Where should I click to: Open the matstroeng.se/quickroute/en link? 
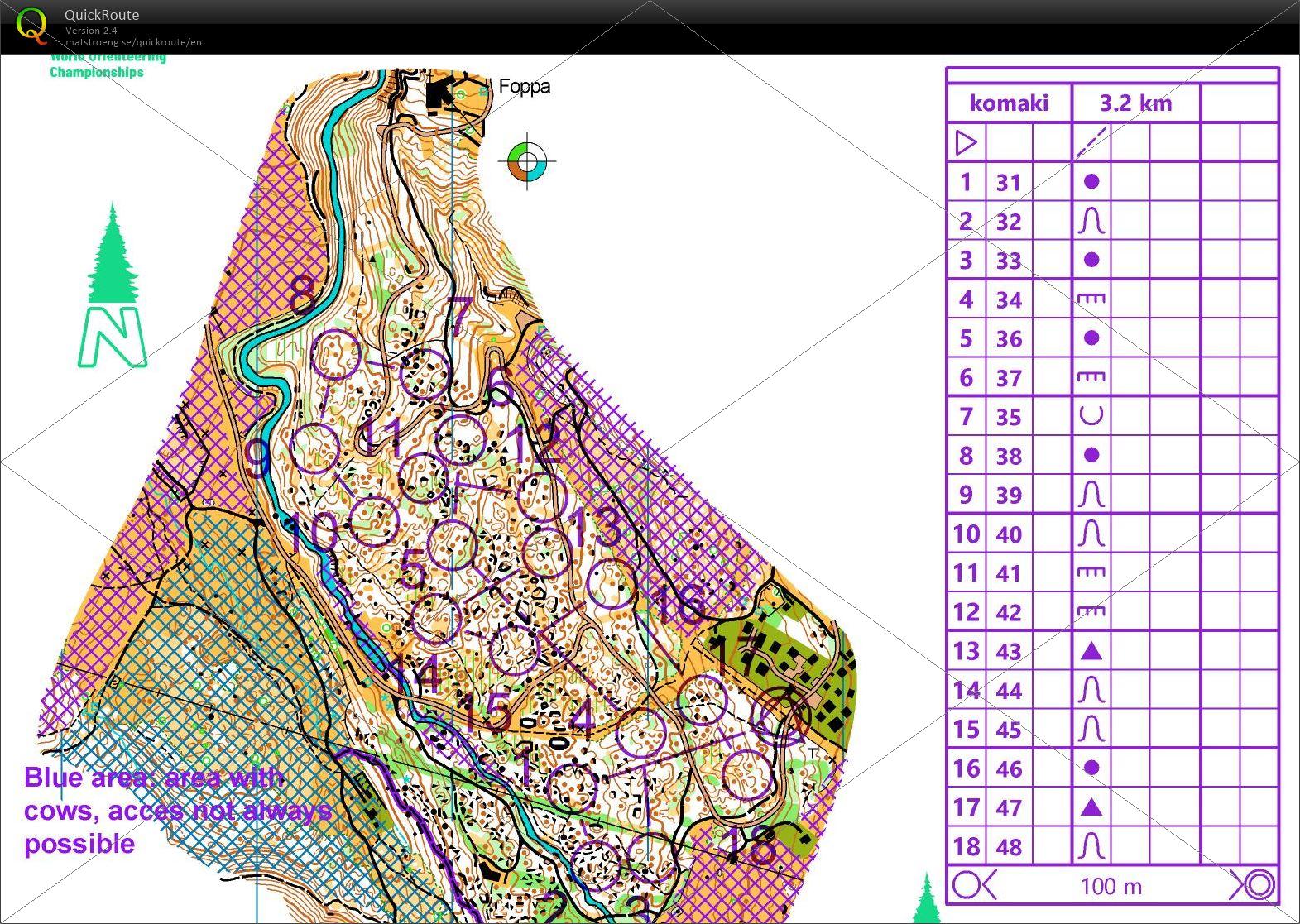click(133, 42)
